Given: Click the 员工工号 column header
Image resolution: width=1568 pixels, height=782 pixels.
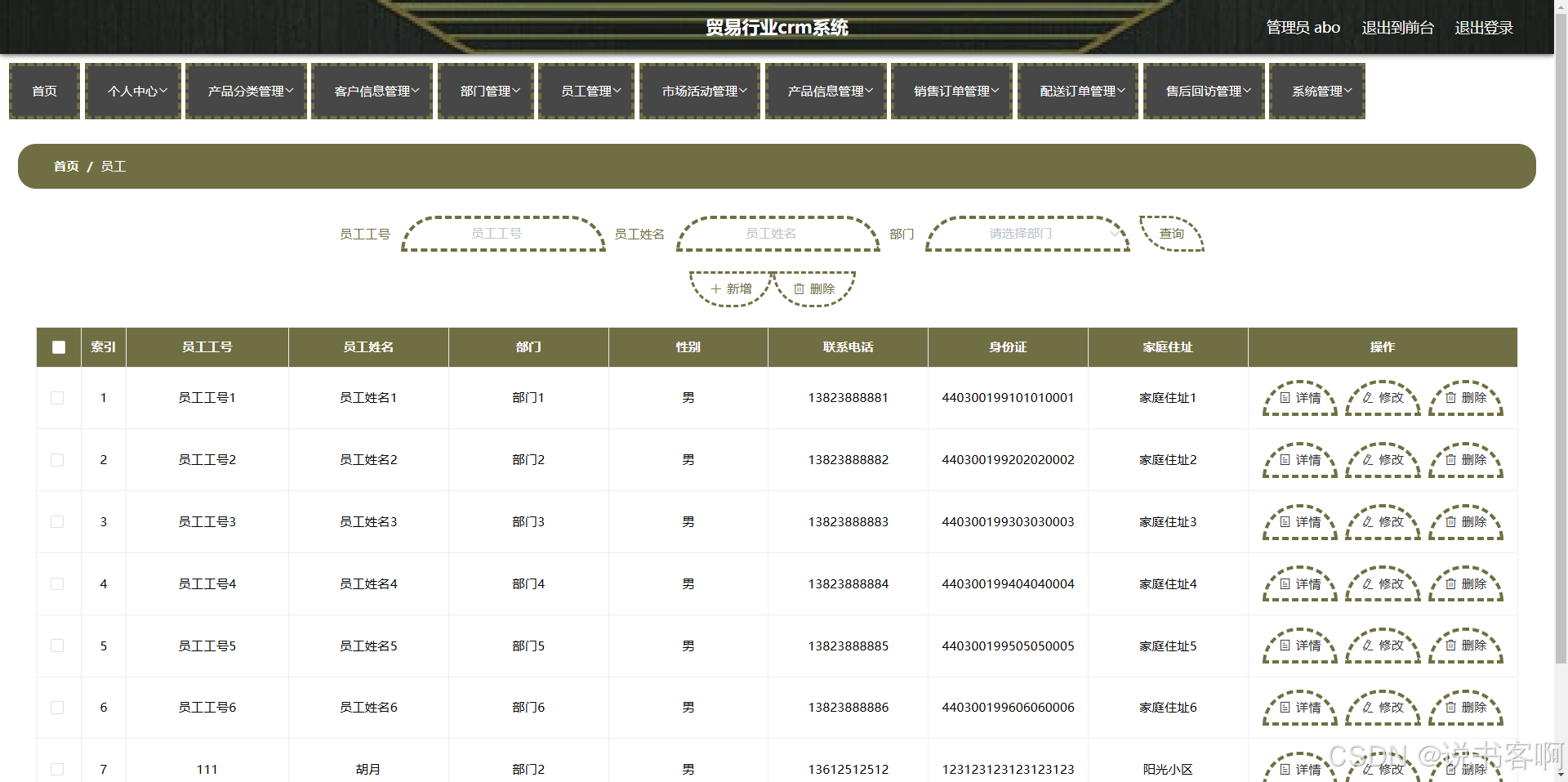Looking at the screenshot, I should click(207, 347).
